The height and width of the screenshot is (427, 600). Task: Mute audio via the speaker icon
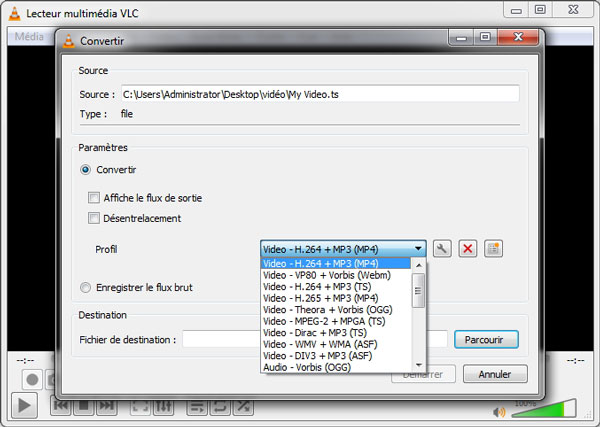pyautogui.click(x=499, y=411)
